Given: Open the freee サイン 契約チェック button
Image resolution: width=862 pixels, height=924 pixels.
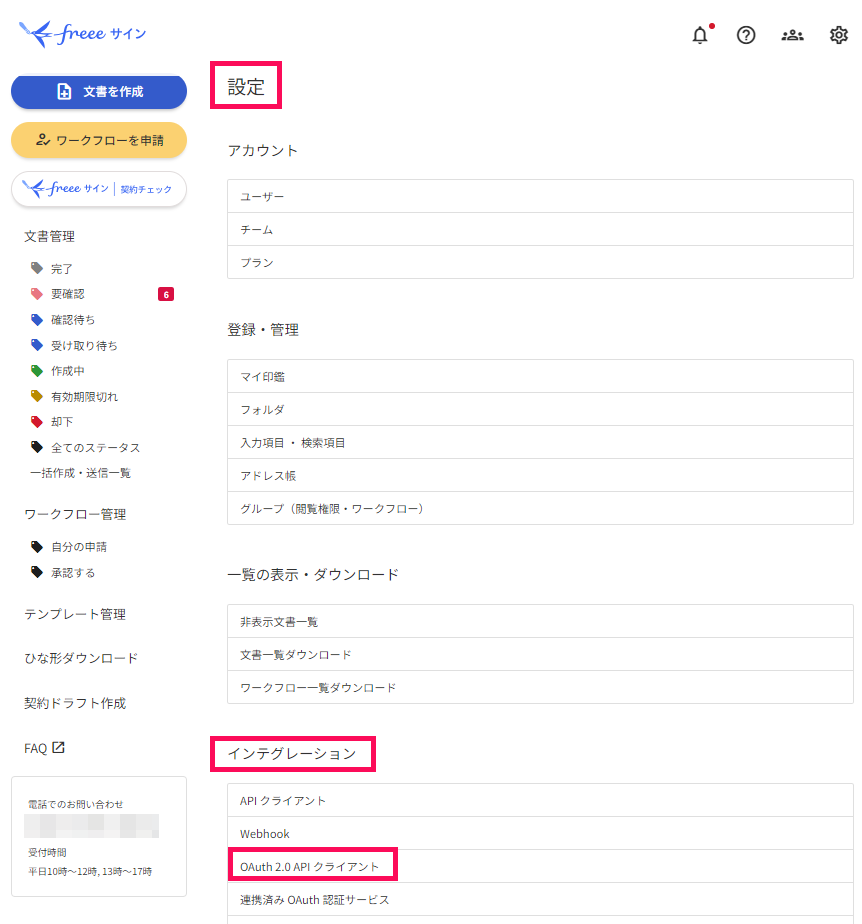Looking at the screenshot, I should coord(99,189).
